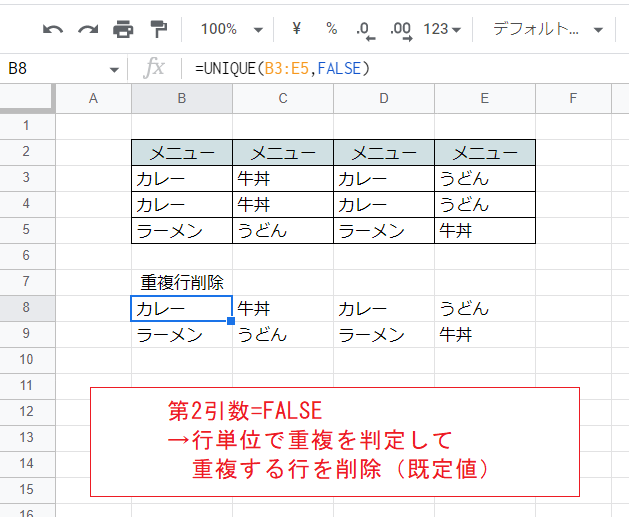
Task: Click cell B3 containing カレー
Action: pyautogui.click(x=182, y=178)
